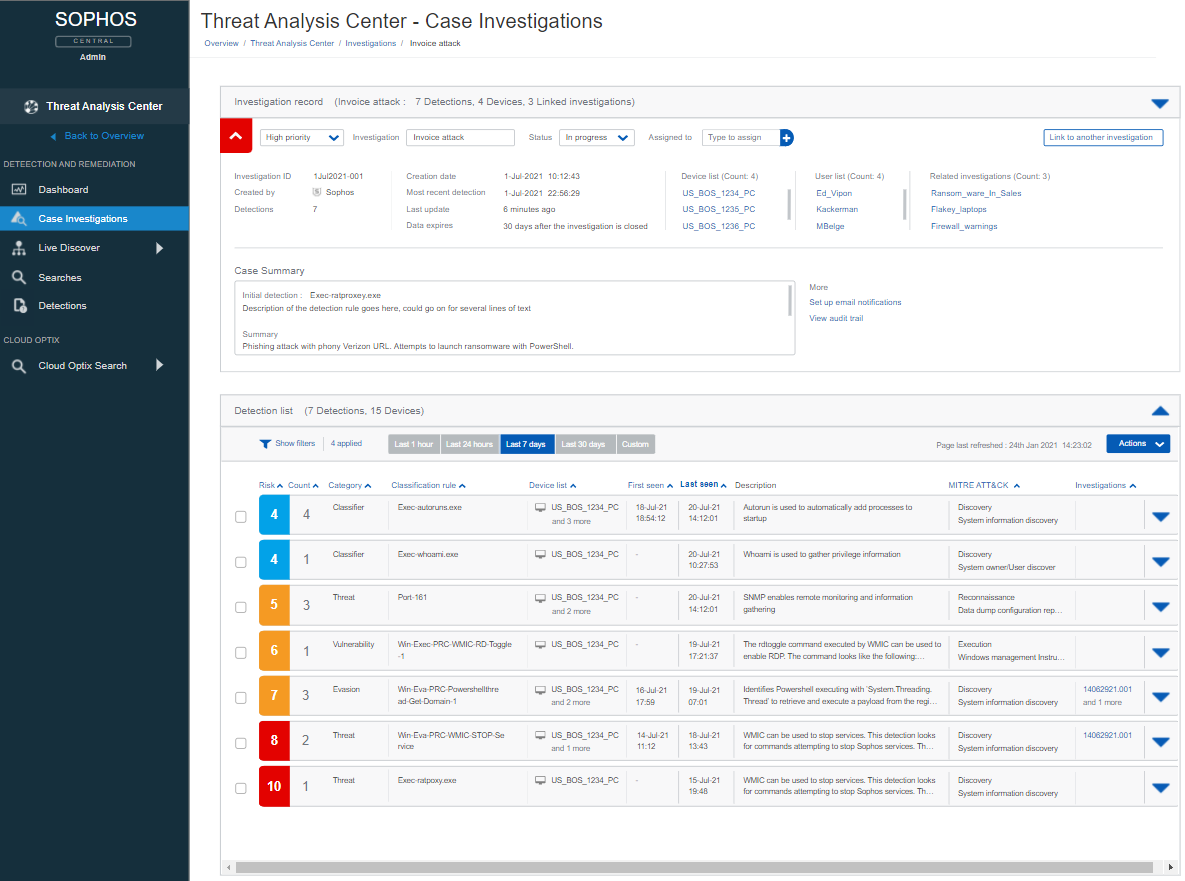Select checkbox for Powershellthread-Get-Domain detection

(x=240, y=698)
